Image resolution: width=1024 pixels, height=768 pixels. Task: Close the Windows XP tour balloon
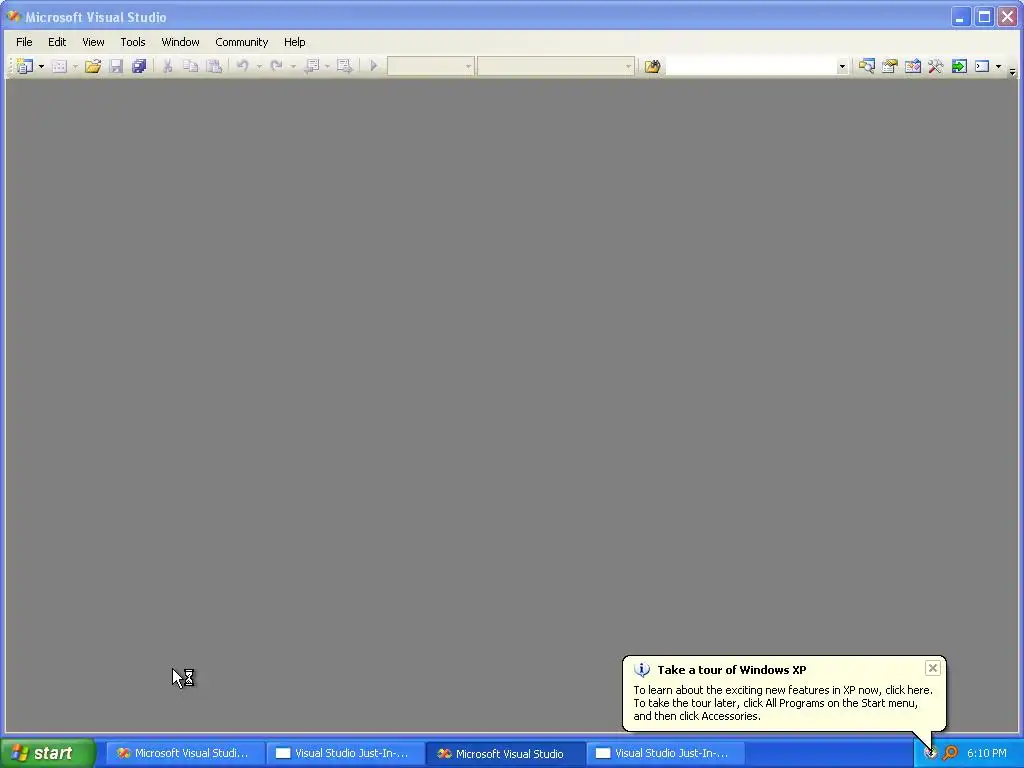[x=933, y=667]
